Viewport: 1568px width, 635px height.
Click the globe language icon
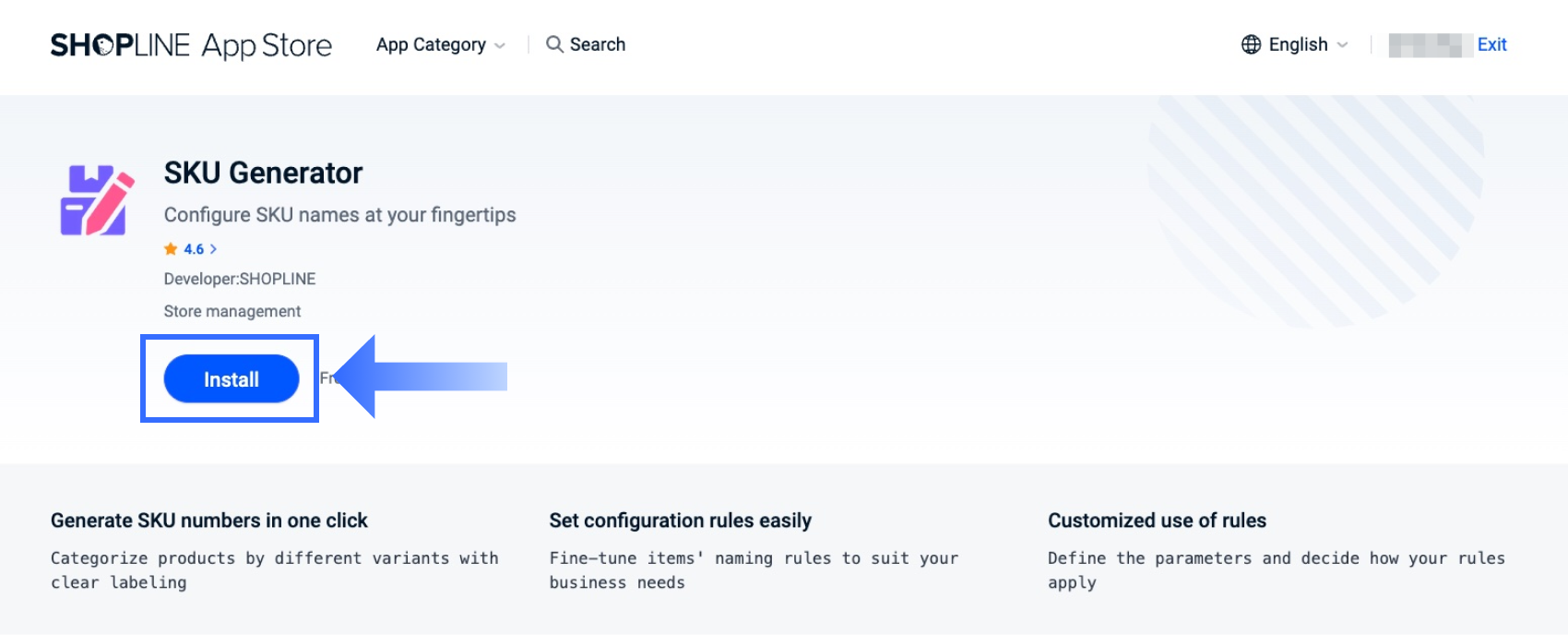click(x=1251, y=44)
